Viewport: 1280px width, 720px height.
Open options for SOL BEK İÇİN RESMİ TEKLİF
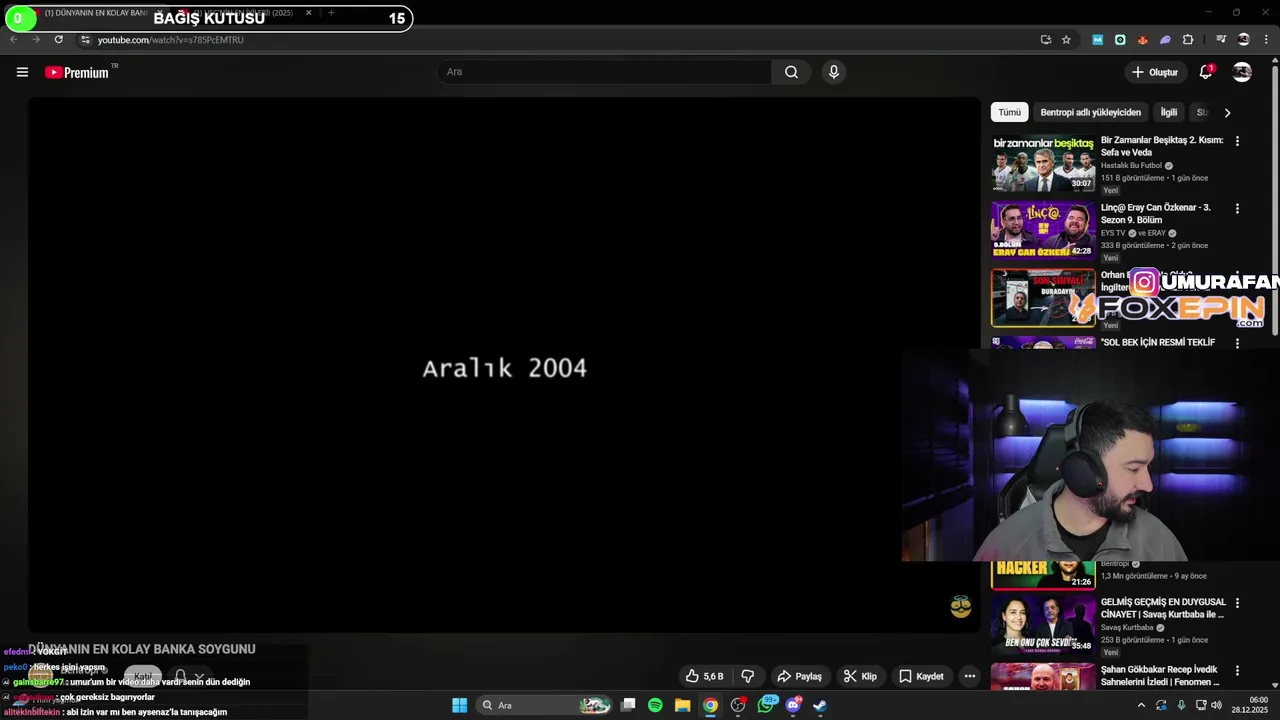[1237, 343]
